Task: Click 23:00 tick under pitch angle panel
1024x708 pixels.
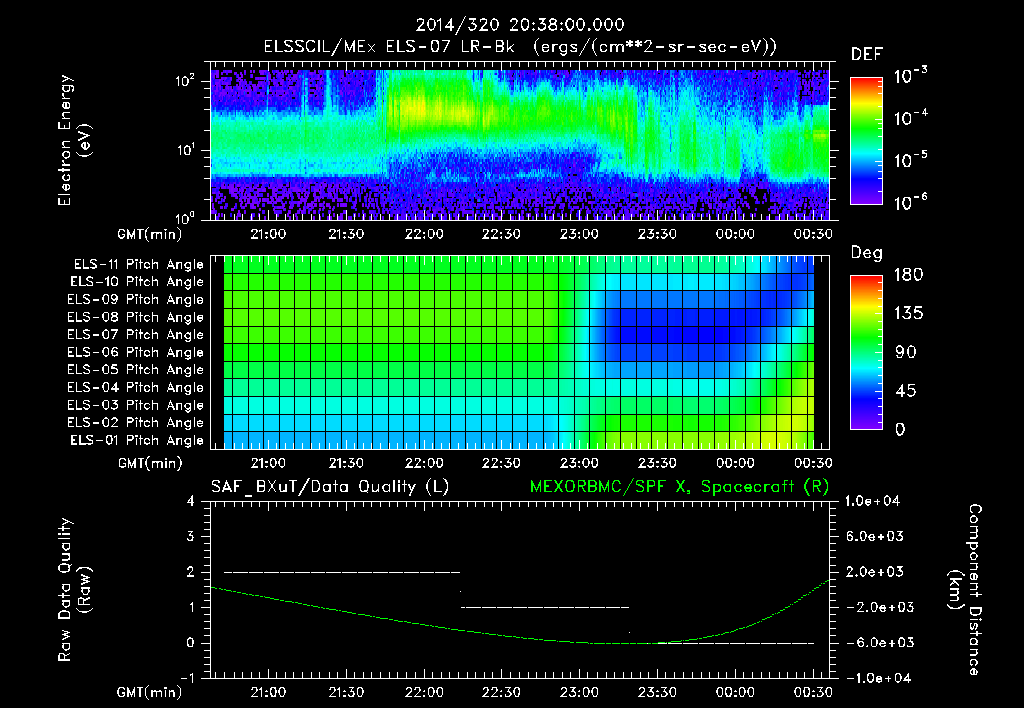Action: click(x=579, y=463)
